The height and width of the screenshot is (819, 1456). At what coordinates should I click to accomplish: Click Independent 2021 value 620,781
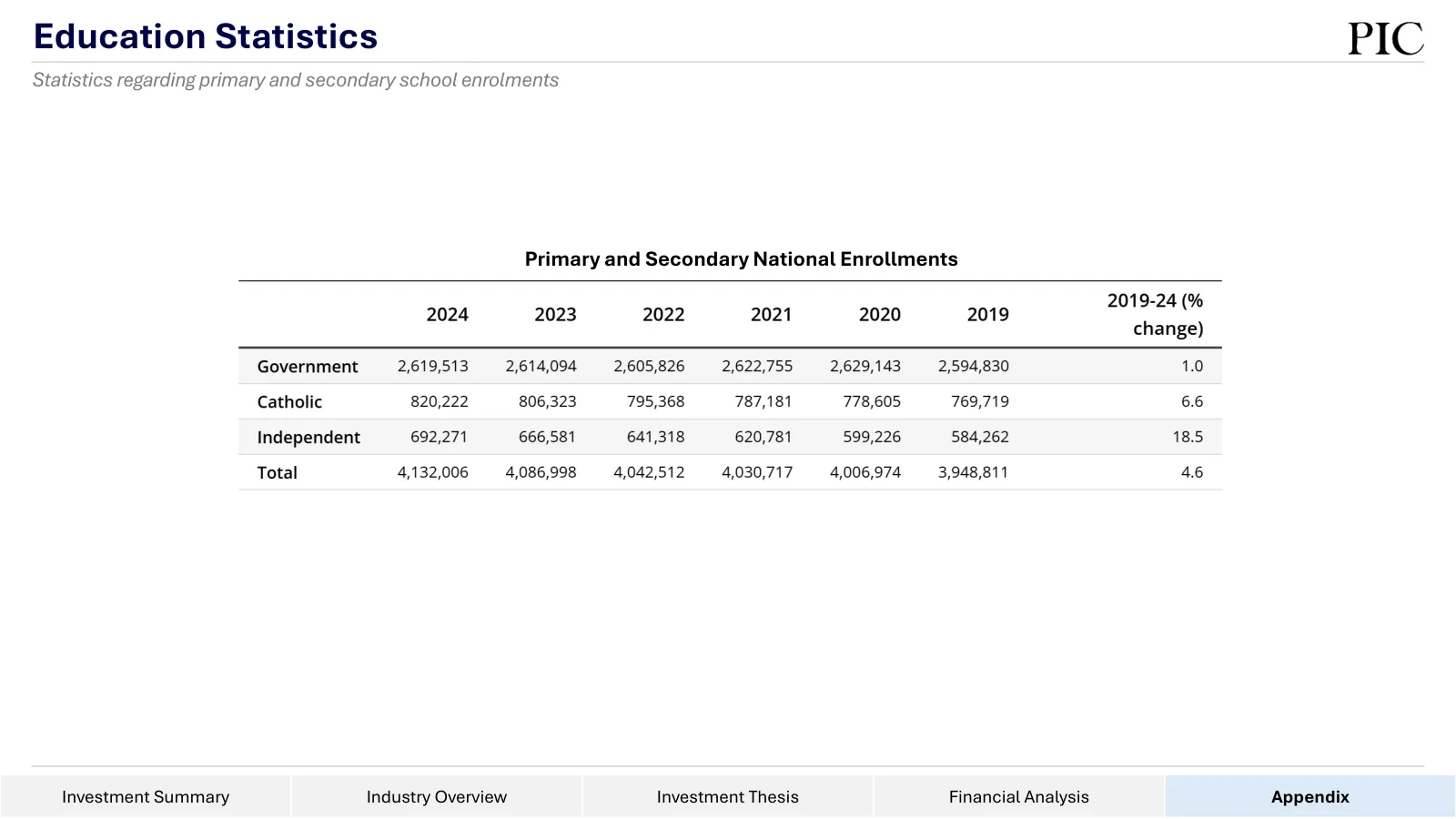[x=763, y=437]
